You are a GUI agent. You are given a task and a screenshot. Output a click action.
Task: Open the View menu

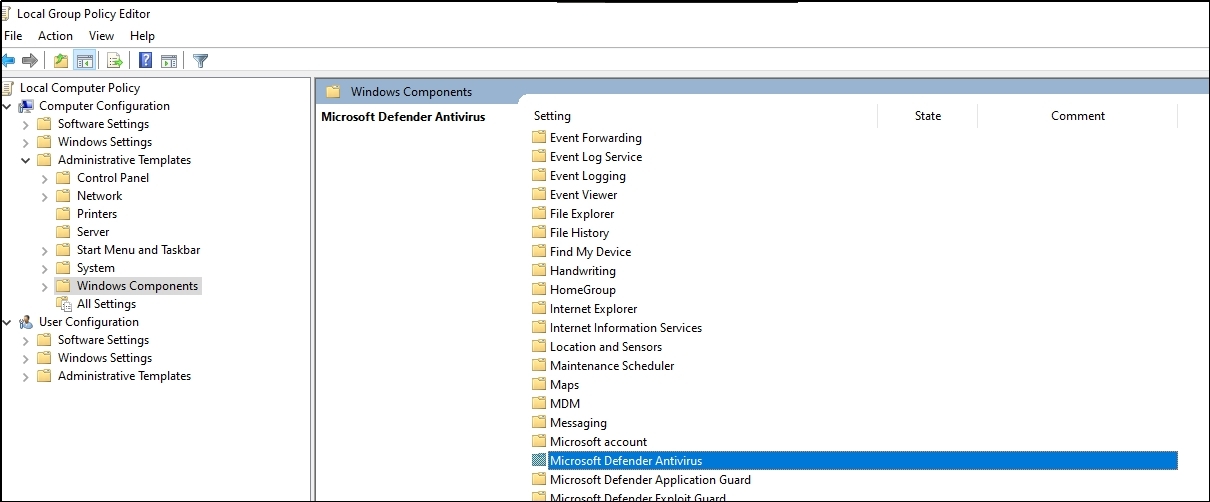tap(102, 36)
